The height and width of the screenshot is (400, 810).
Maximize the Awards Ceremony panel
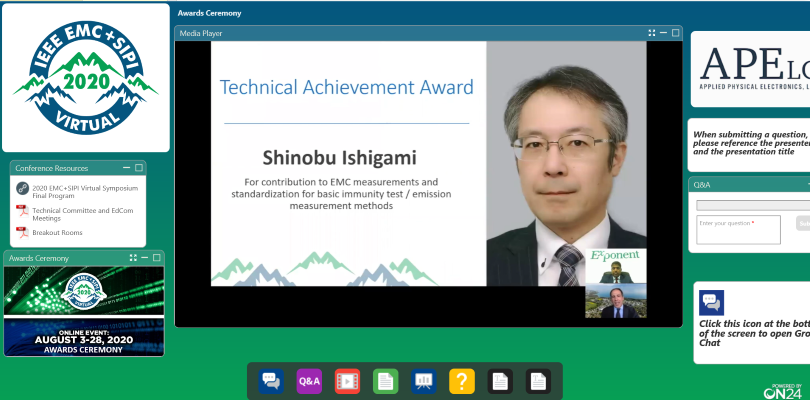click(157, 258)
